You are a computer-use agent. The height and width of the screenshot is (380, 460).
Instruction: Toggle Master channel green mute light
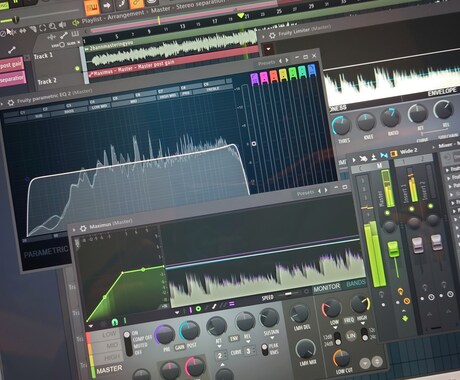tap(387, 212)
